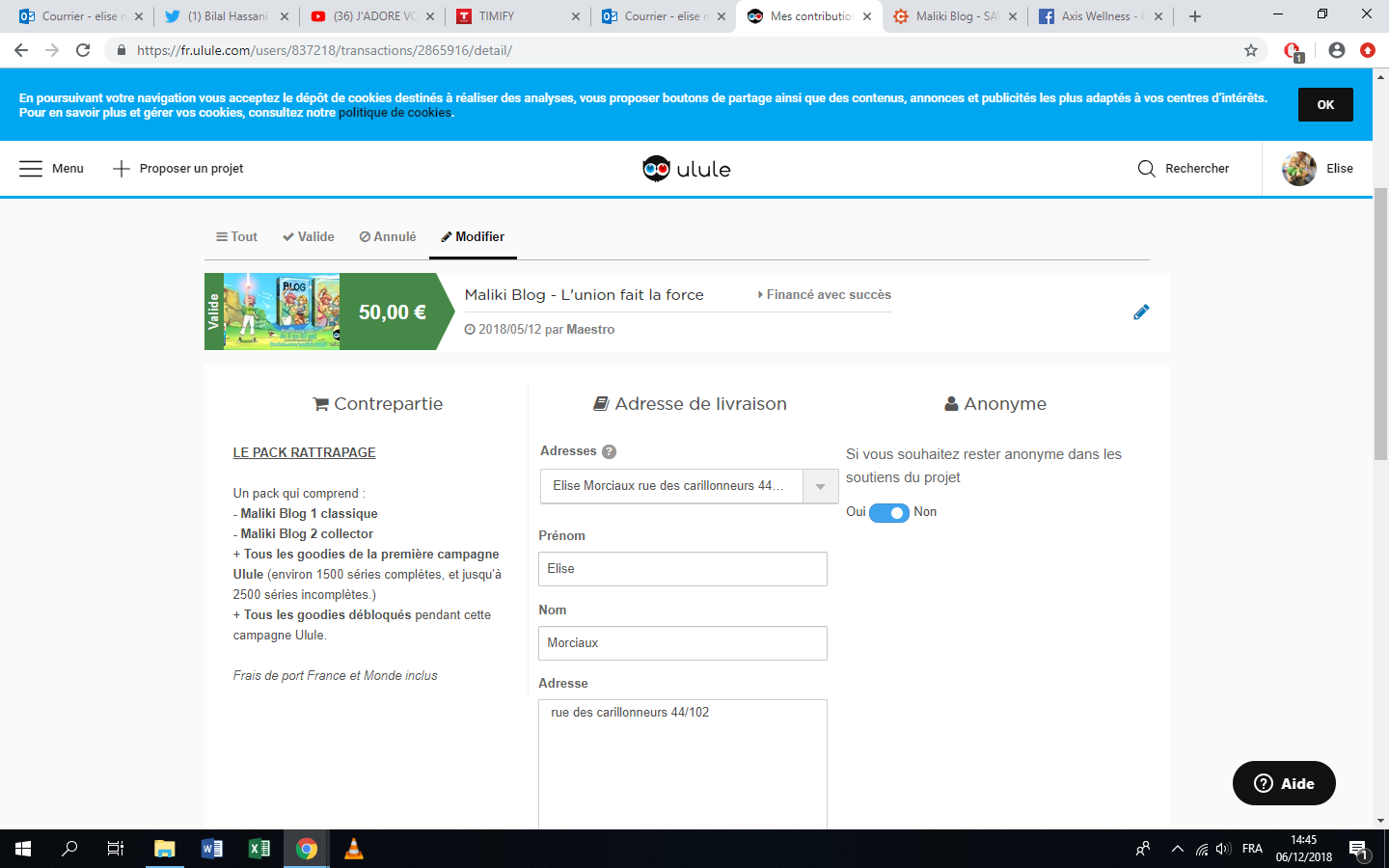Click Proposer un projet
1389x868 pixels.
click(x=178, y=169)
